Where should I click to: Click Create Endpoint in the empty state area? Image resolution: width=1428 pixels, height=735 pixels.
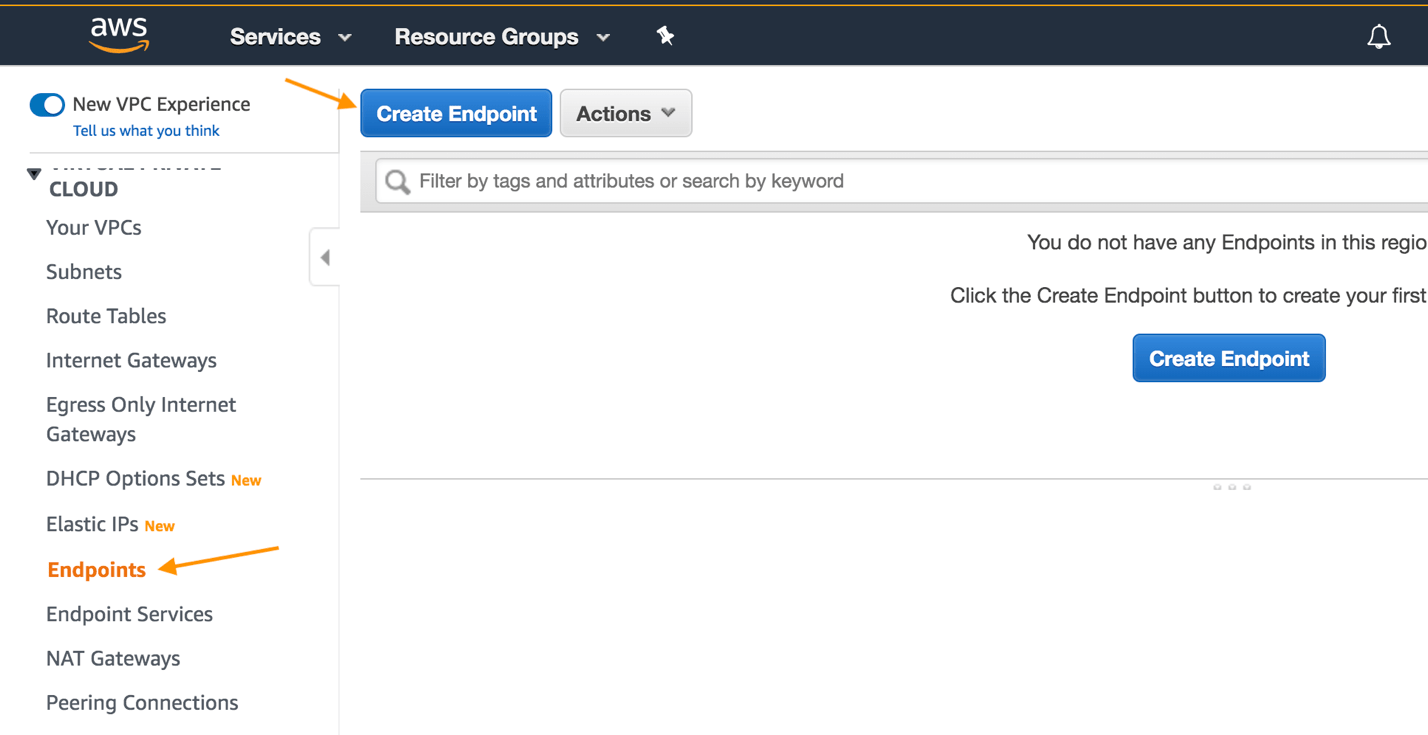(x=1228, y=357)
